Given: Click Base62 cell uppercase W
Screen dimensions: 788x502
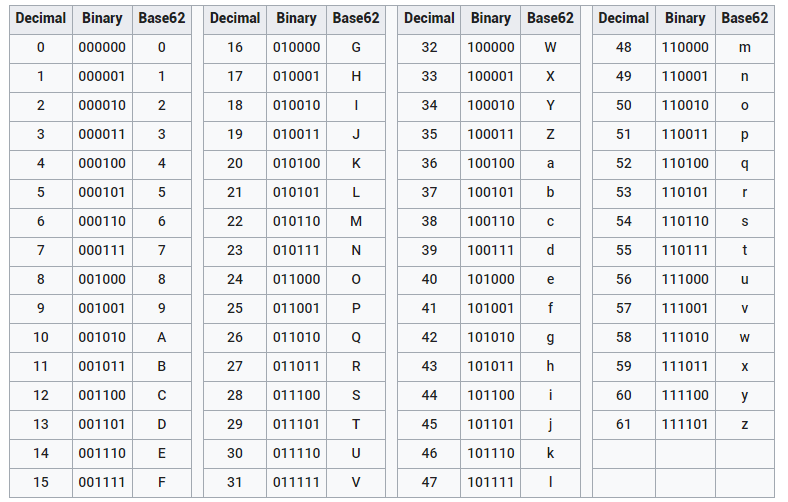Looking at the screenshot, I should (x=550, y=48).
